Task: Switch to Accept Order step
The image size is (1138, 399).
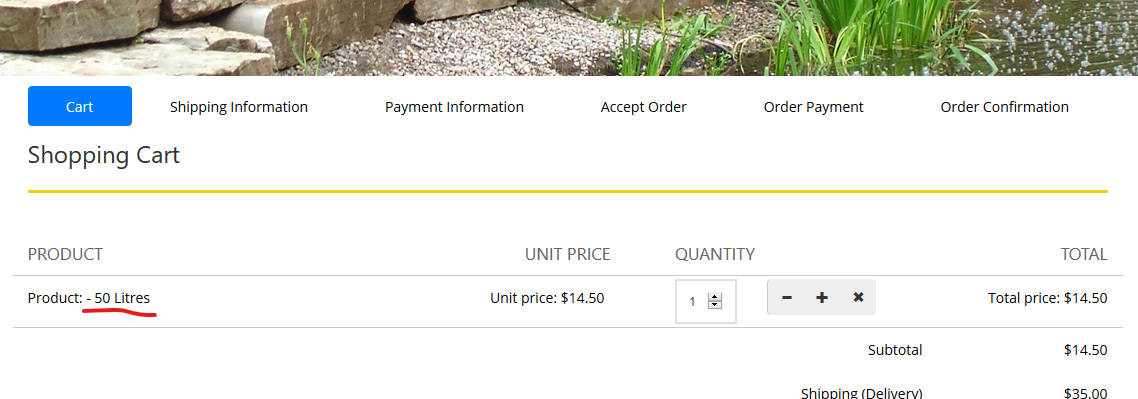Action: click(644, 107)
